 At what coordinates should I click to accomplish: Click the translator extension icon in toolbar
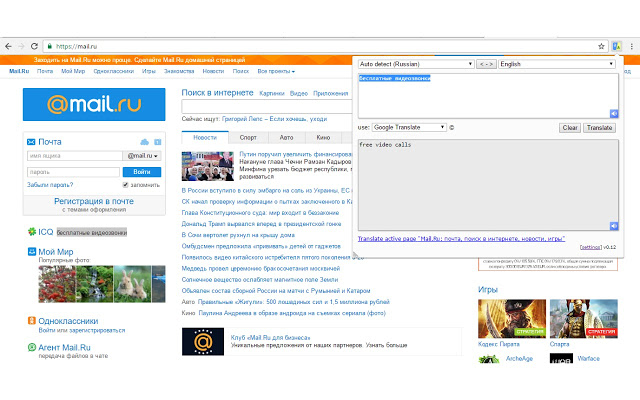point(617,45)
